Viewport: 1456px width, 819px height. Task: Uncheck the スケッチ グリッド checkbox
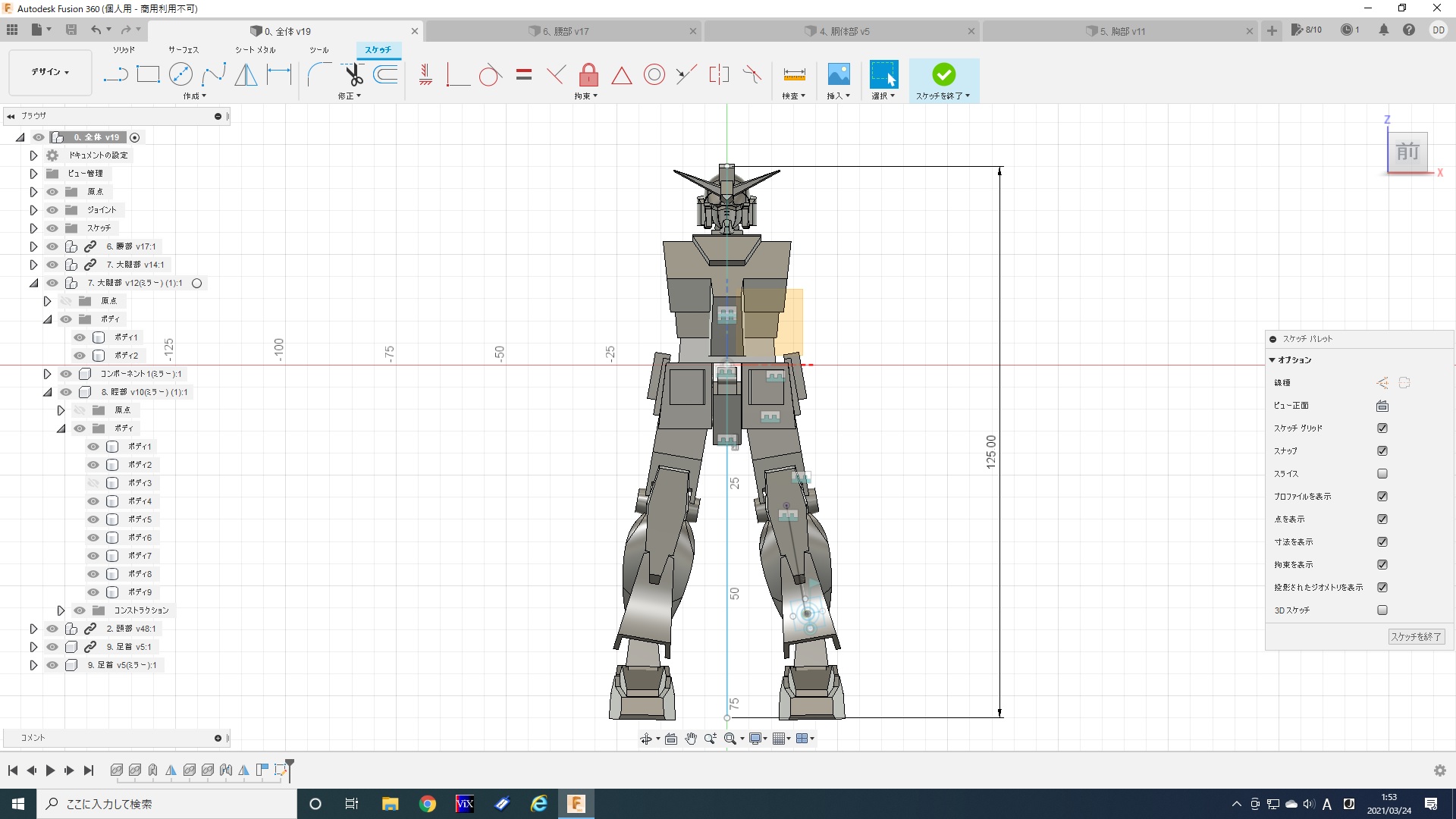pos(1382,428)
